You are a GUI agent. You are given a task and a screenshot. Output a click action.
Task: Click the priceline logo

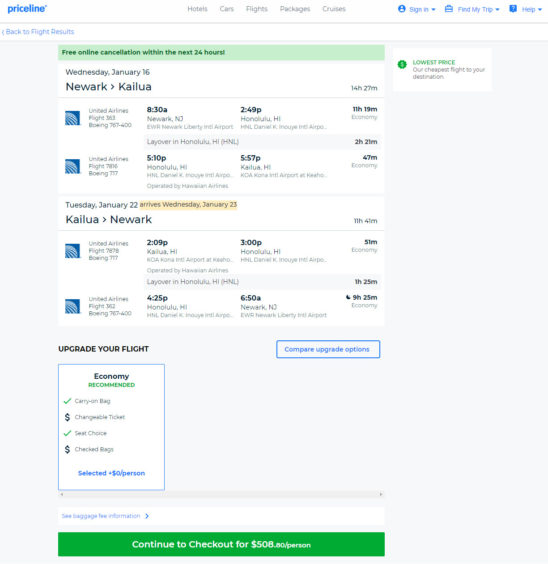click(x=27, y=9)
